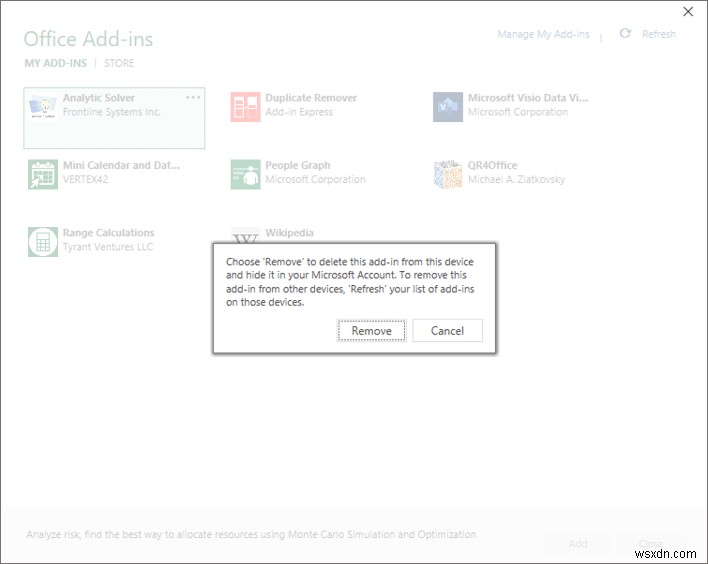This screenshot has height=564, width=708.
Task: Click the Frontline Systems Inc. publisher text
Action: point(112,112)
